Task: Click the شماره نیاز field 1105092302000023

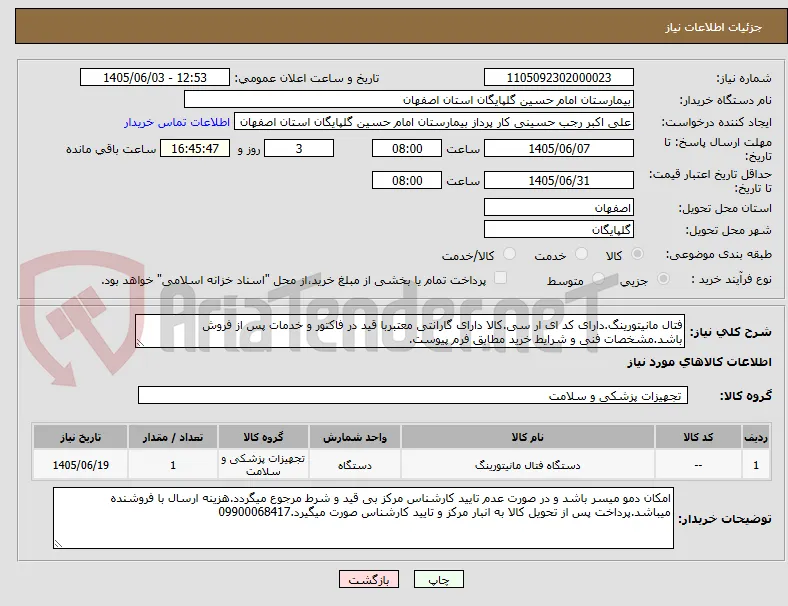Action: pyautogui.click(x=559, y=77)
